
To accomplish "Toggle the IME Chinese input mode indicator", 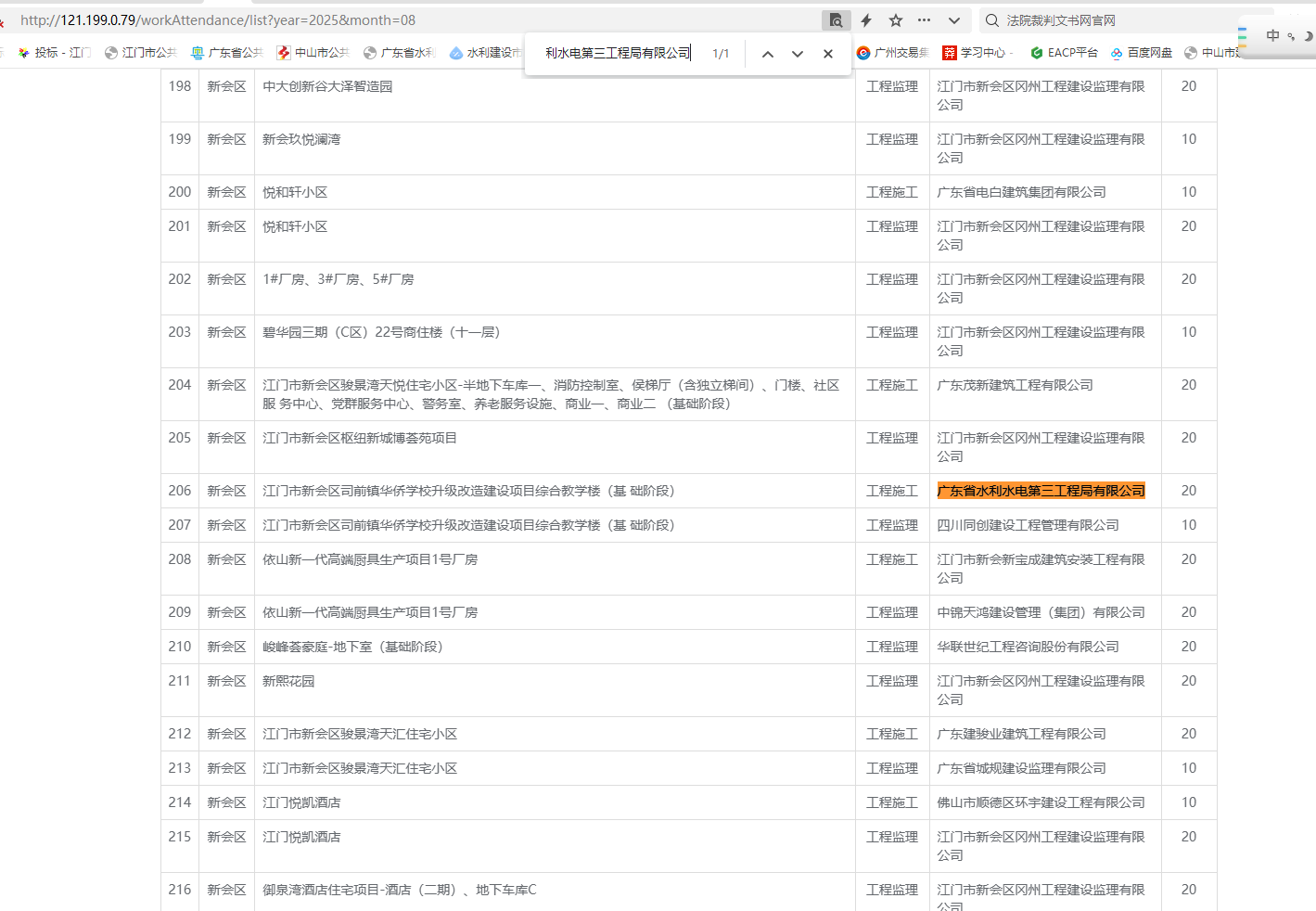I will tap(1272, 35).
